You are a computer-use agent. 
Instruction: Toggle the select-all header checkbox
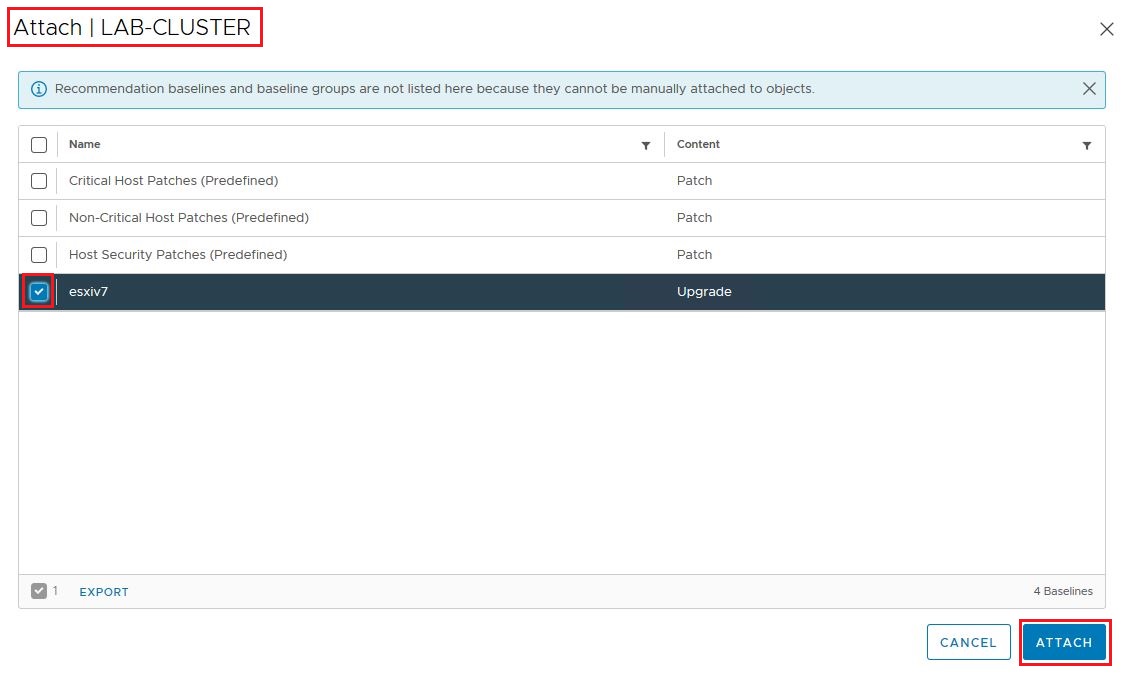tap(39, 145)
